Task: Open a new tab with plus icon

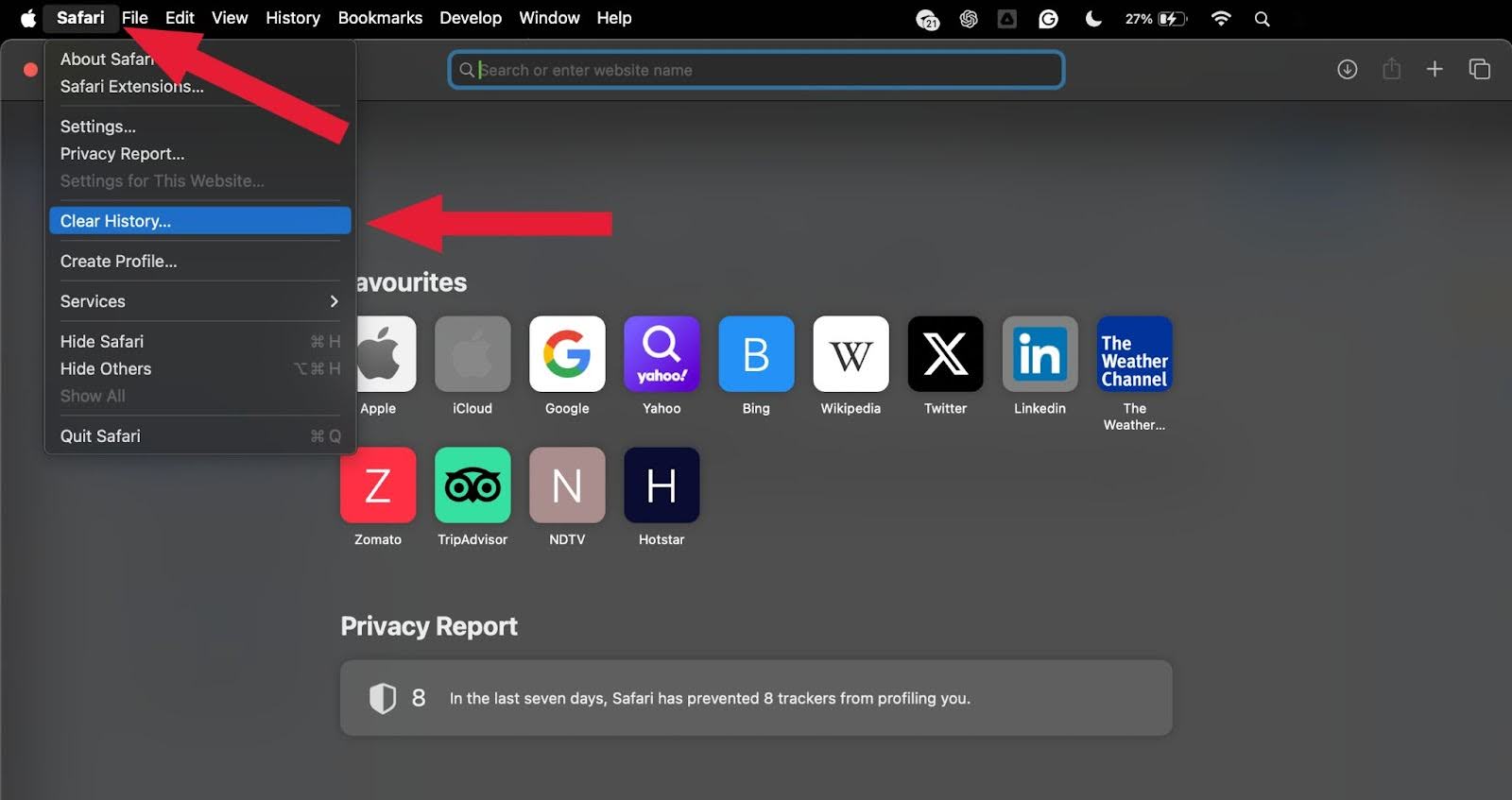Action: [x=1435, y=69]
